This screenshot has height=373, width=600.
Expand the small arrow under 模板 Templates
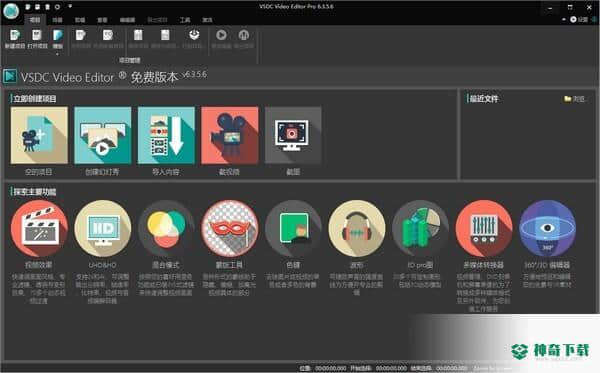click(x=57, y=54)
